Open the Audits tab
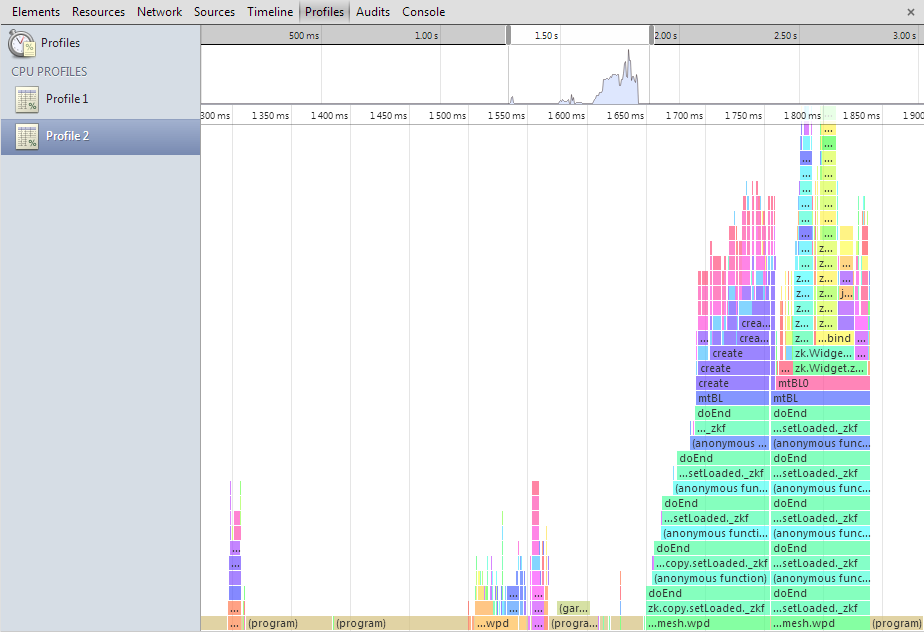 [373, 12]
